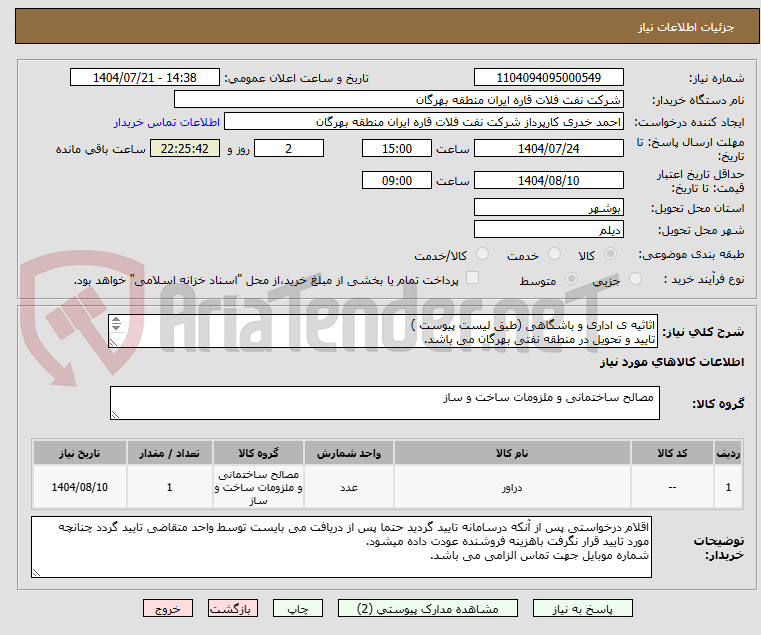761x635 pixels.
Task: Click the دراور item name cell
Action: (x=512, y=487)
